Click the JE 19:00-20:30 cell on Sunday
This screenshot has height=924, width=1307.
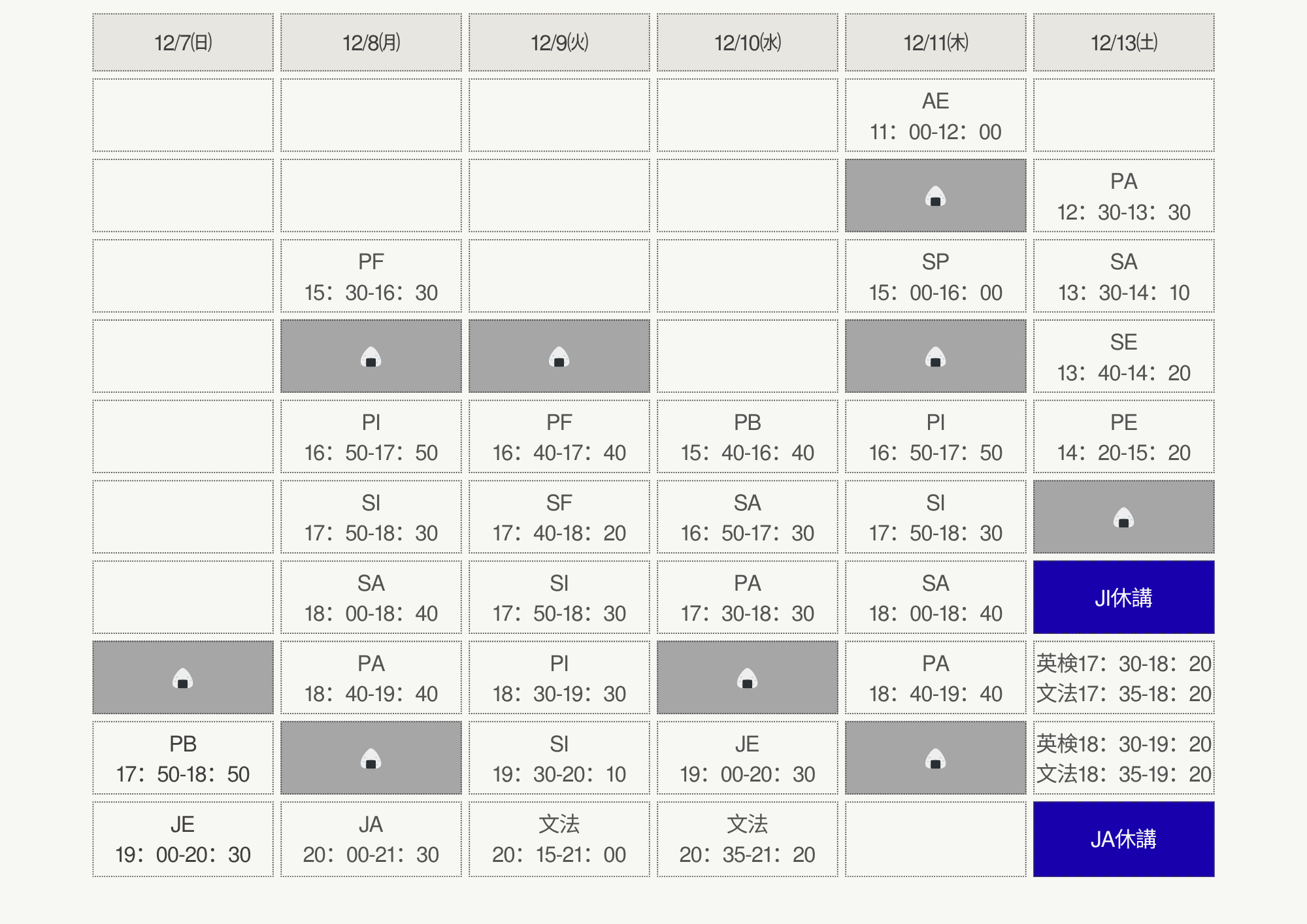pos(183,839)
